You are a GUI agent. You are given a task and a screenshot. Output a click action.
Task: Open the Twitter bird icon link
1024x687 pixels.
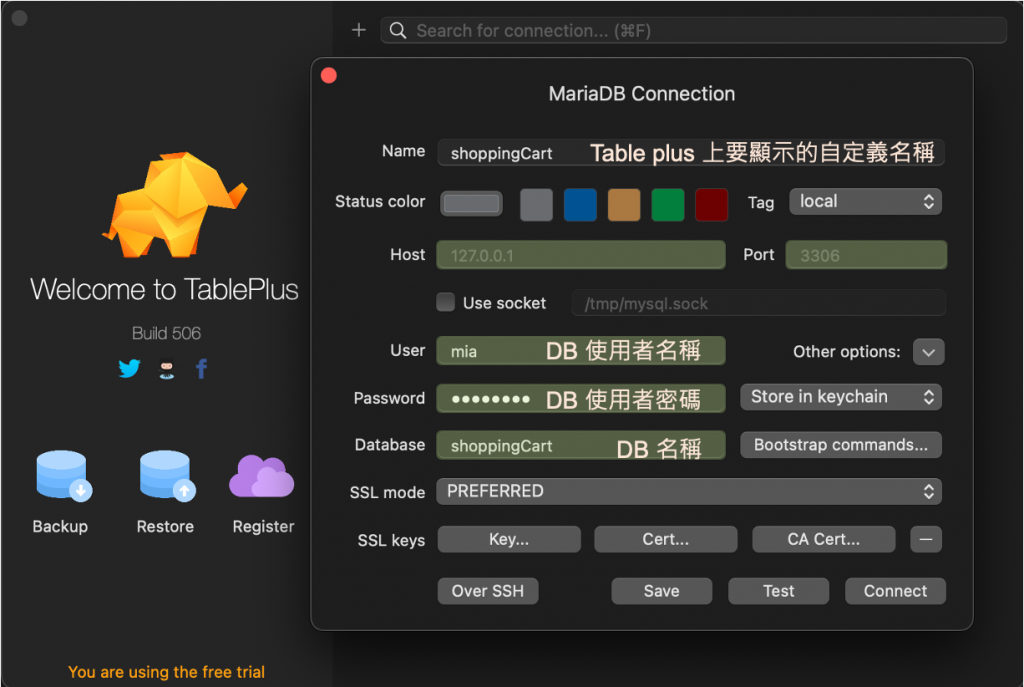pyautogui.click(x=129, y=369)
